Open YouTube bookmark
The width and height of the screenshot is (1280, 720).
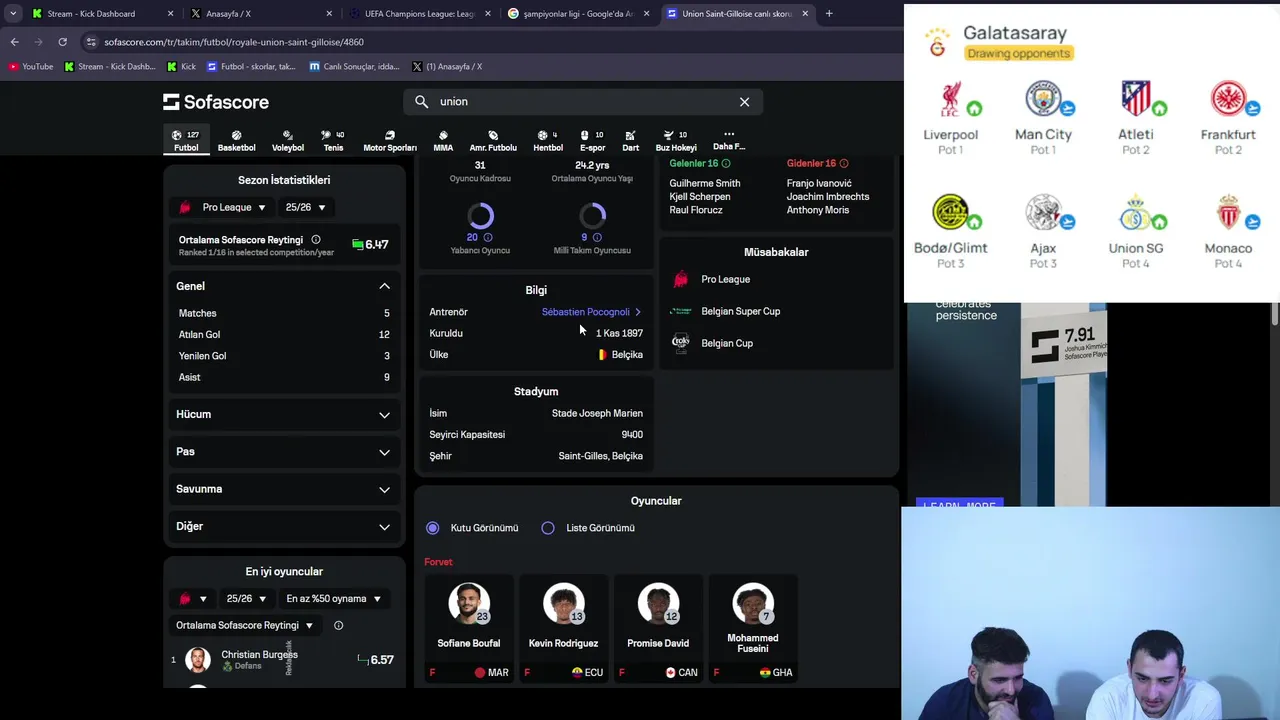pos(30,66)
